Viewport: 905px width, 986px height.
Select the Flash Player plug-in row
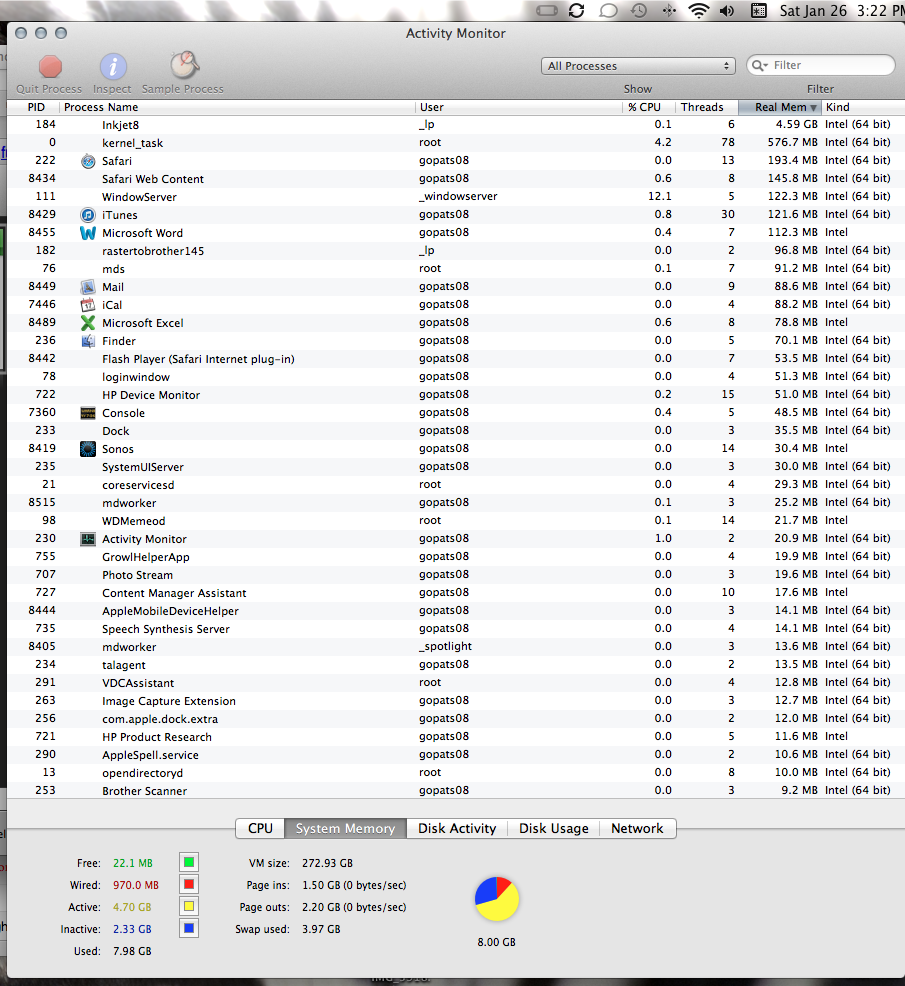point(456,358)
